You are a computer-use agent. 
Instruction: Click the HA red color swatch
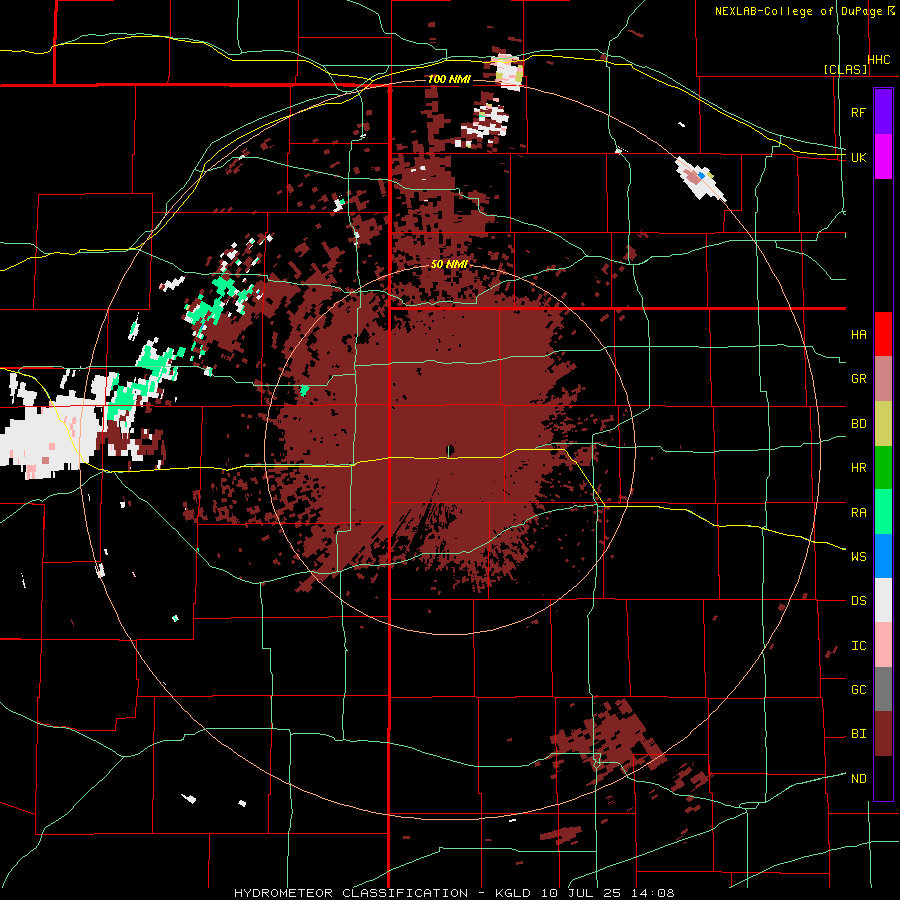[x=883, y=334]
